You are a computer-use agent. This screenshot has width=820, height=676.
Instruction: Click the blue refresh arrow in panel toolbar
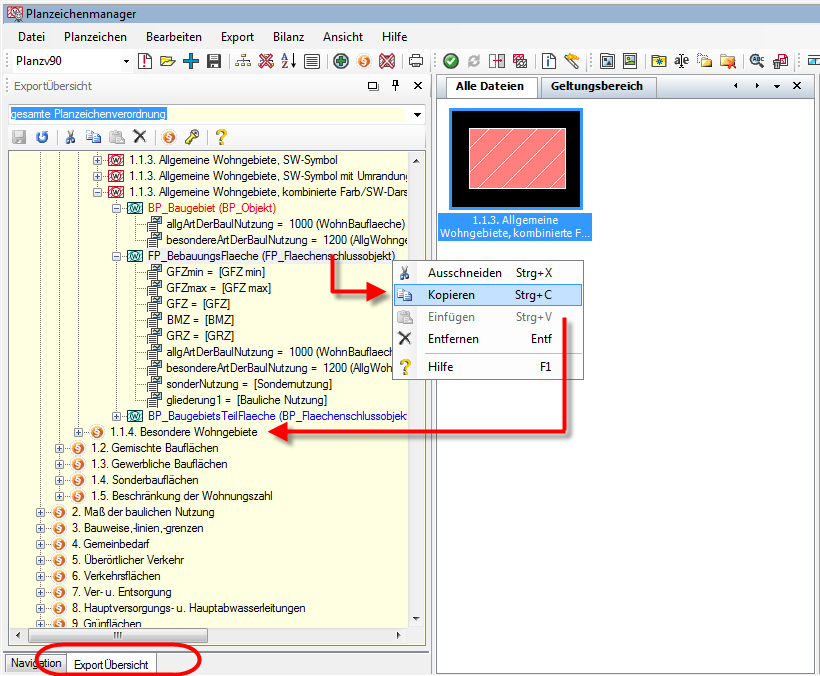tap(42, 137)
